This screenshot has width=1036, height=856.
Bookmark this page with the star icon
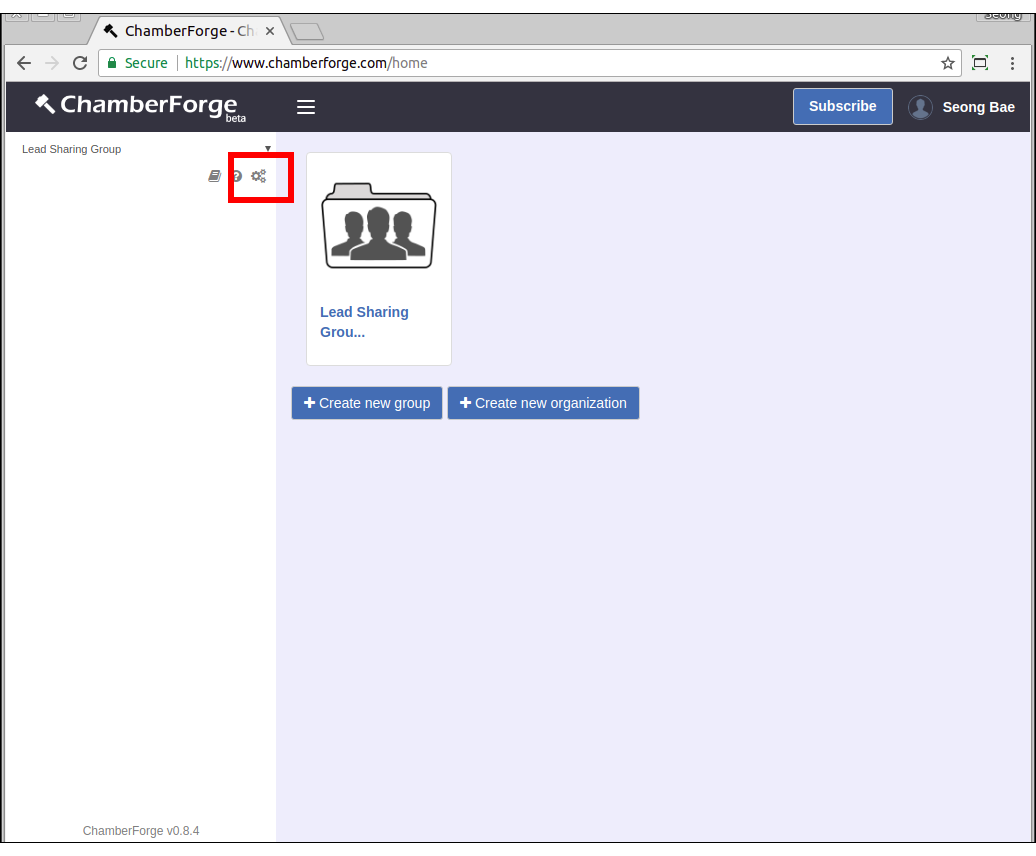pos(947,63)
